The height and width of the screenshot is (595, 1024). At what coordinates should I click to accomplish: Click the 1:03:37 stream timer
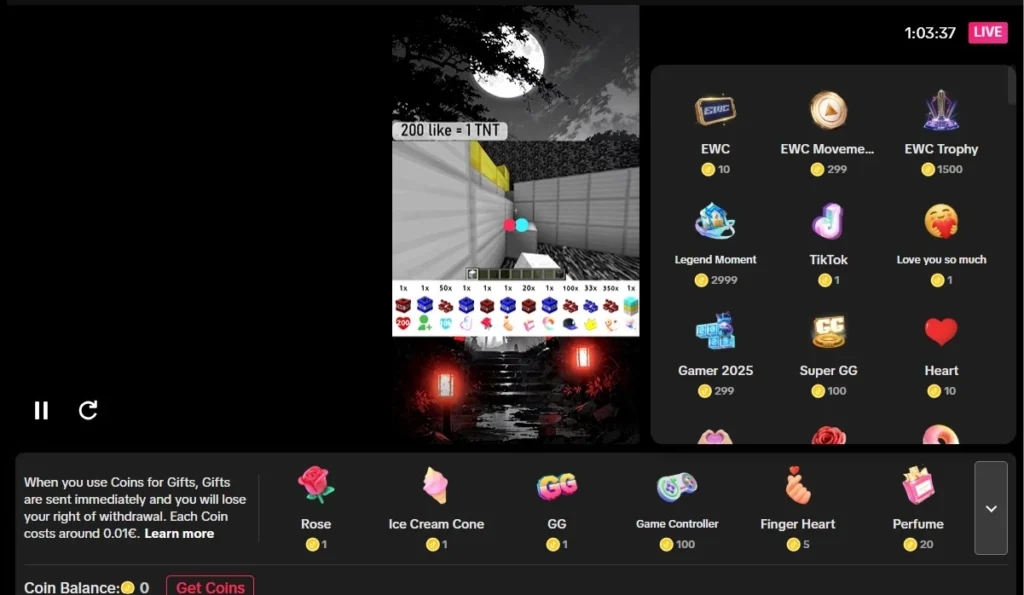929,33
